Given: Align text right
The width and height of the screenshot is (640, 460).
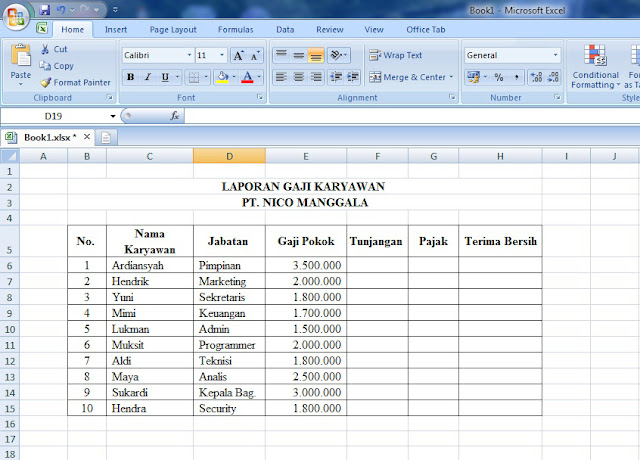Looking at the screenshot, I should click(316, 77).
